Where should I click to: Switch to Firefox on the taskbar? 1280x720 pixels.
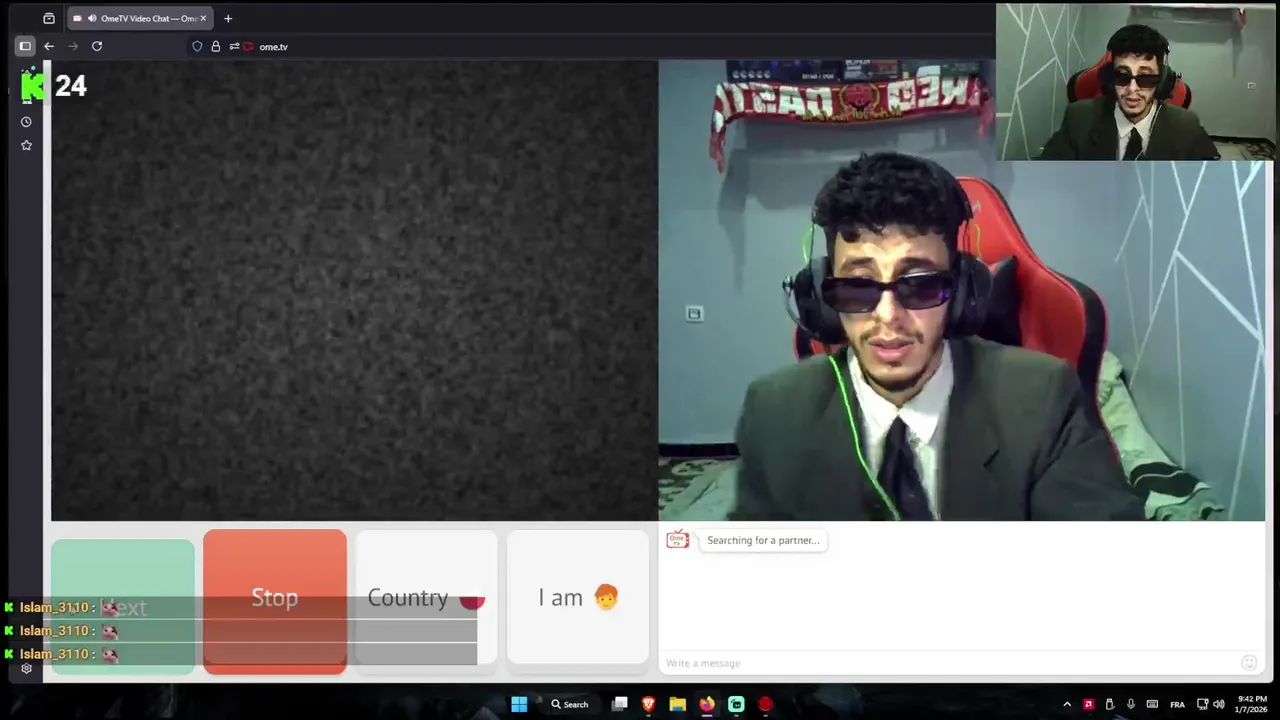707,704
